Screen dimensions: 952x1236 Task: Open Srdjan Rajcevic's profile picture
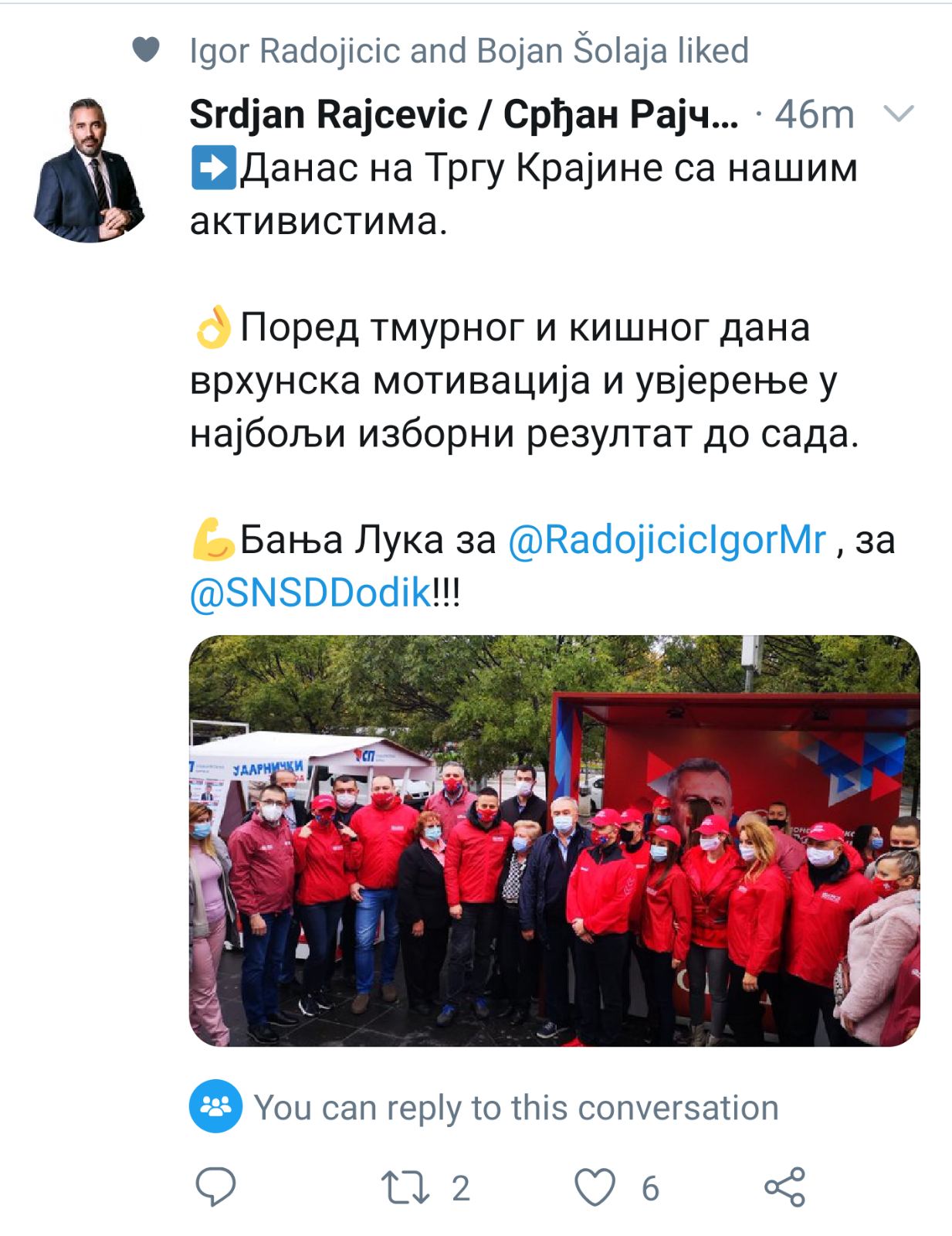pos(89,170)
